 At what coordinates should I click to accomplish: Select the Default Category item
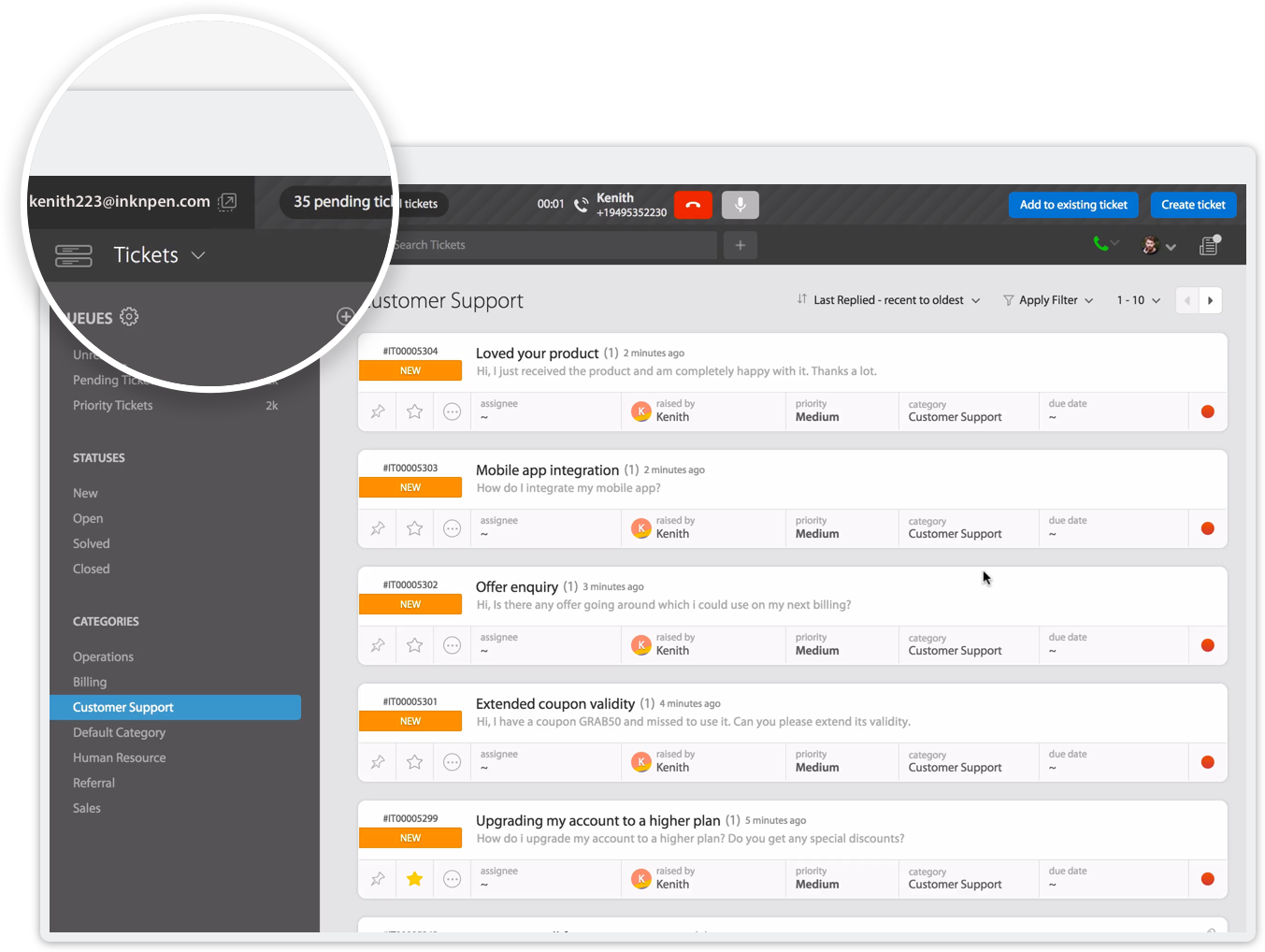click(x=119, y=732)
